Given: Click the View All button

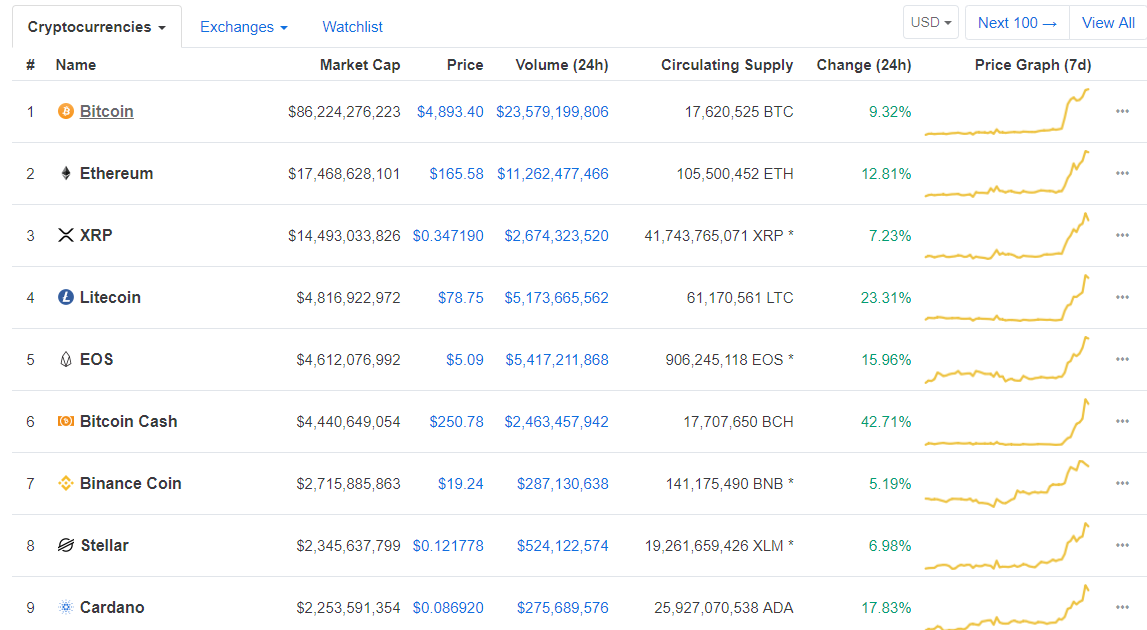Looking at the screenshot, I should click(1108, 23).
